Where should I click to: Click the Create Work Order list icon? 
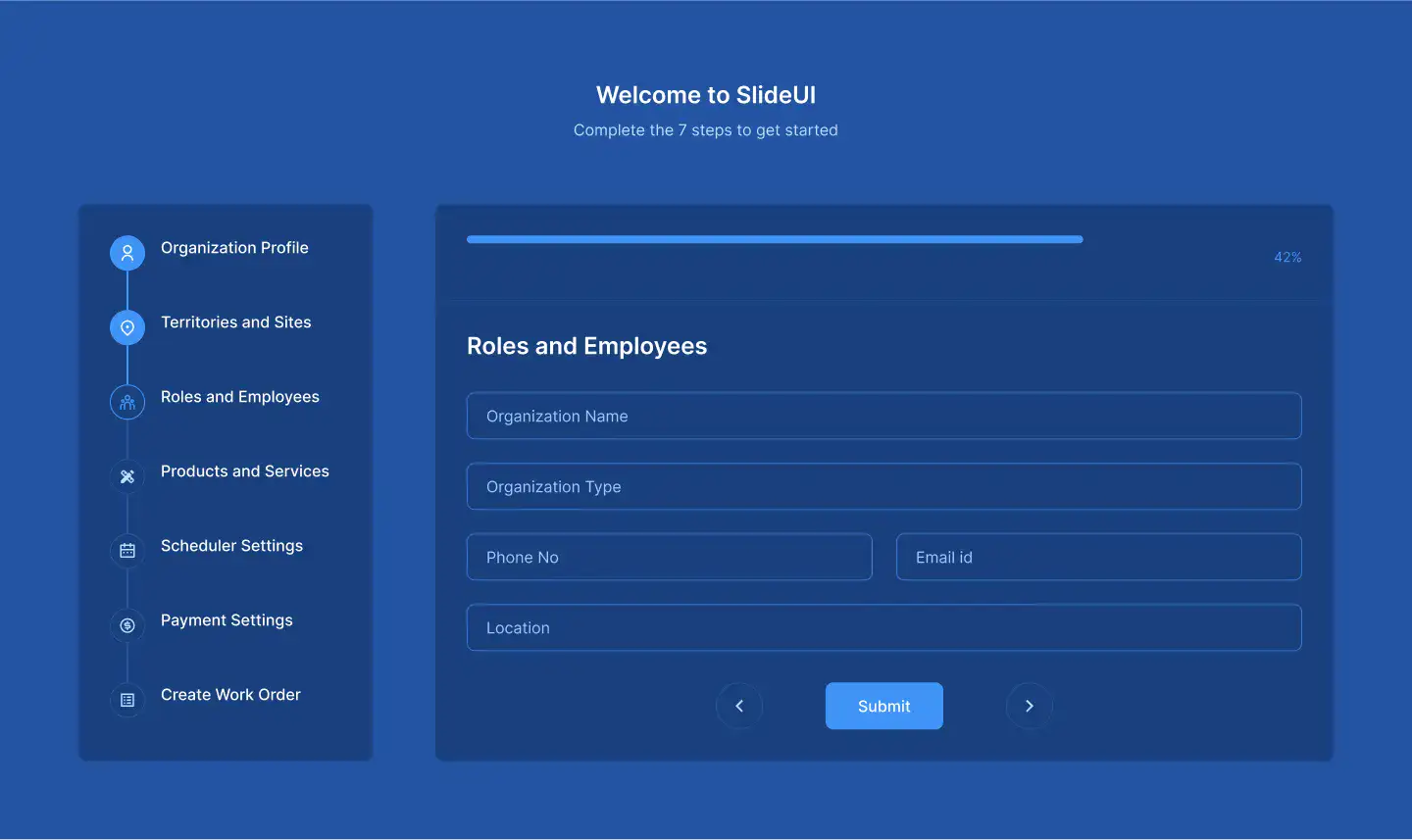click(x=127, y=700)
